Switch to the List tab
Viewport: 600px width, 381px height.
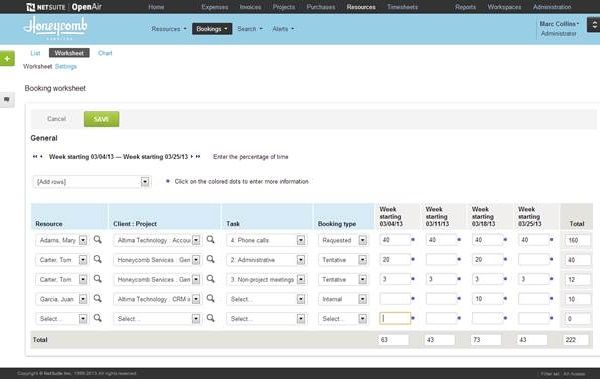tap(35, 53)
